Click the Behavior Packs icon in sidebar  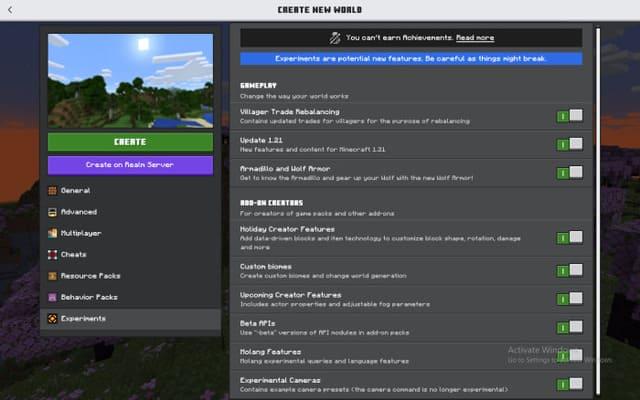click(52, 297)
